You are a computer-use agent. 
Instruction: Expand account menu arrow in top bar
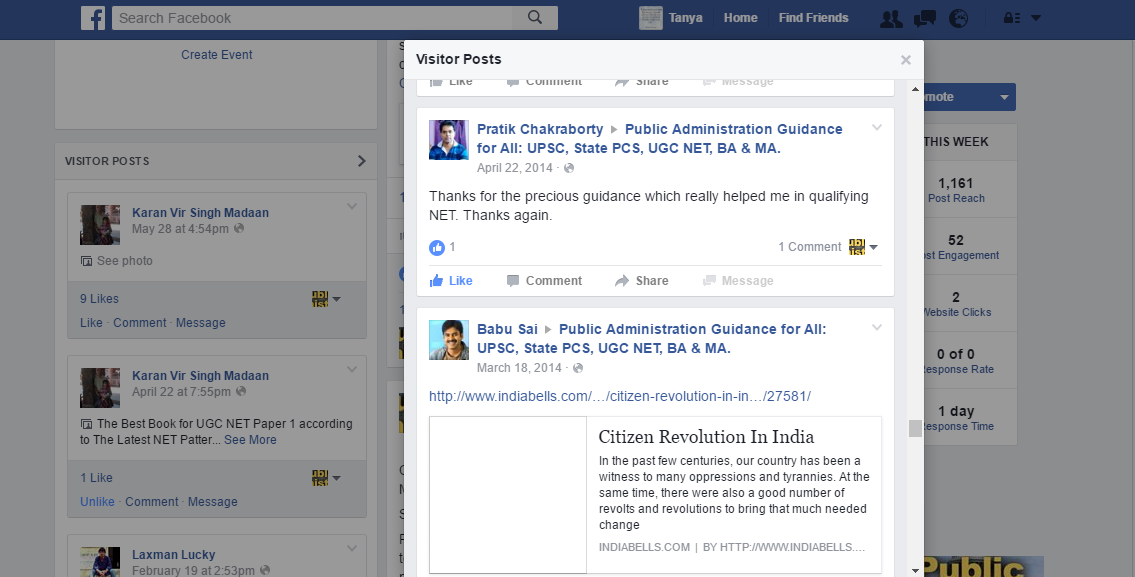[x=1036, y=18]
